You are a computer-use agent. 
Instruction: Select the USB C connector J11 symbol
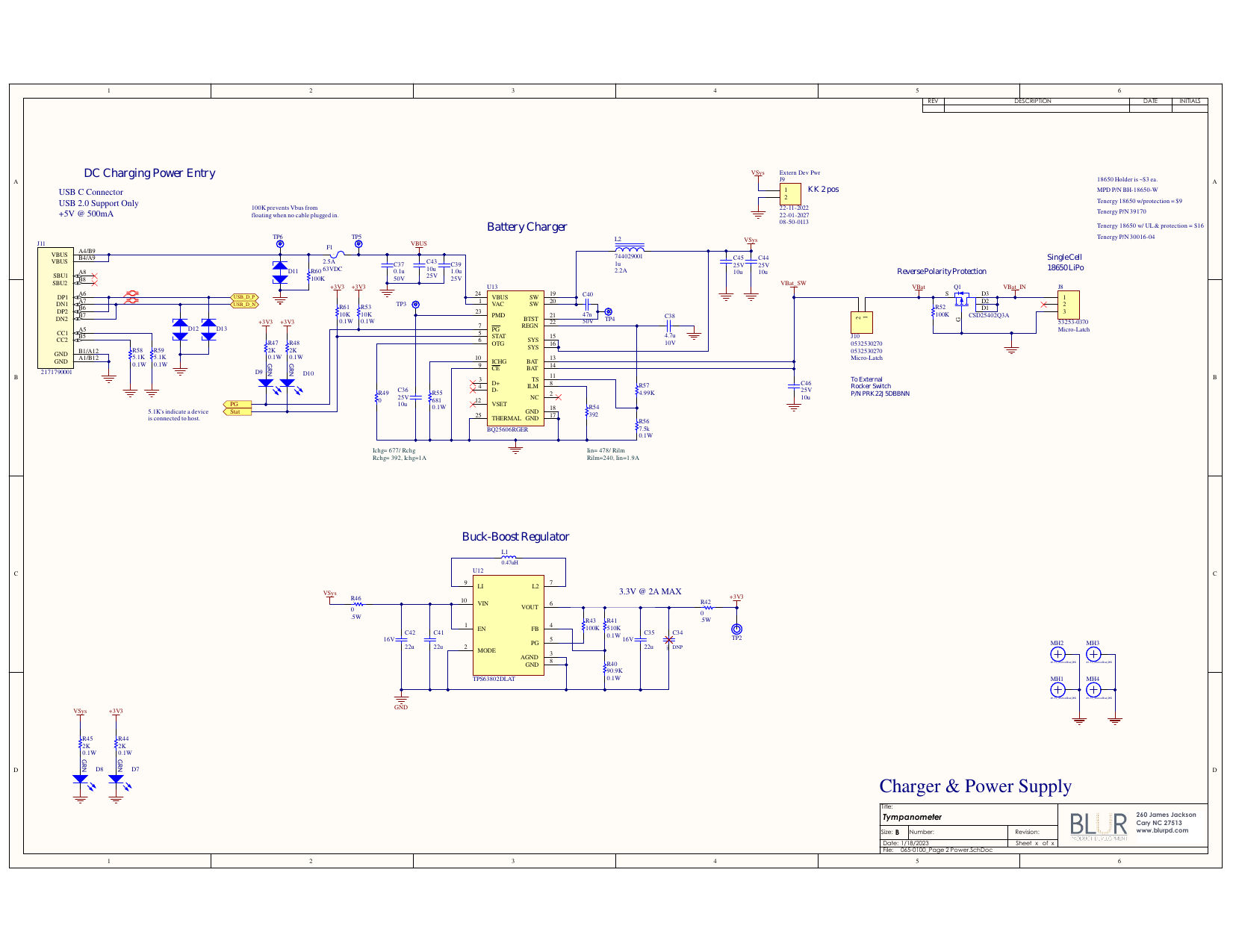57,308
